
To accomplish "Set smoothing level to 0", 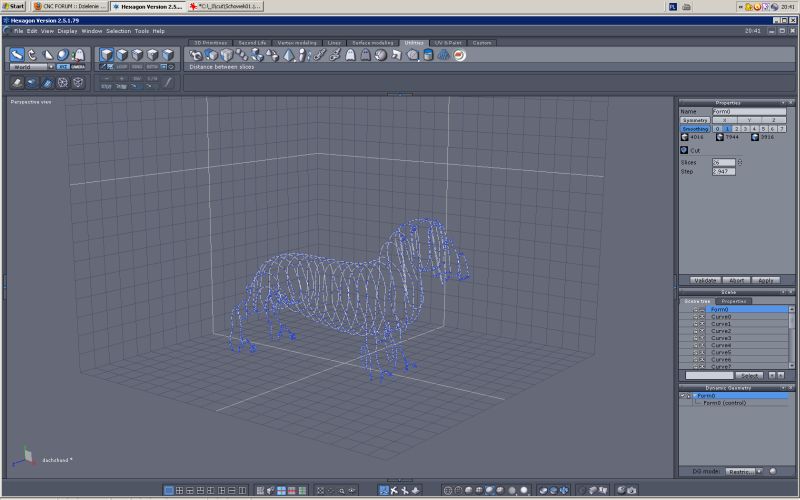I will tap(717, 129).
